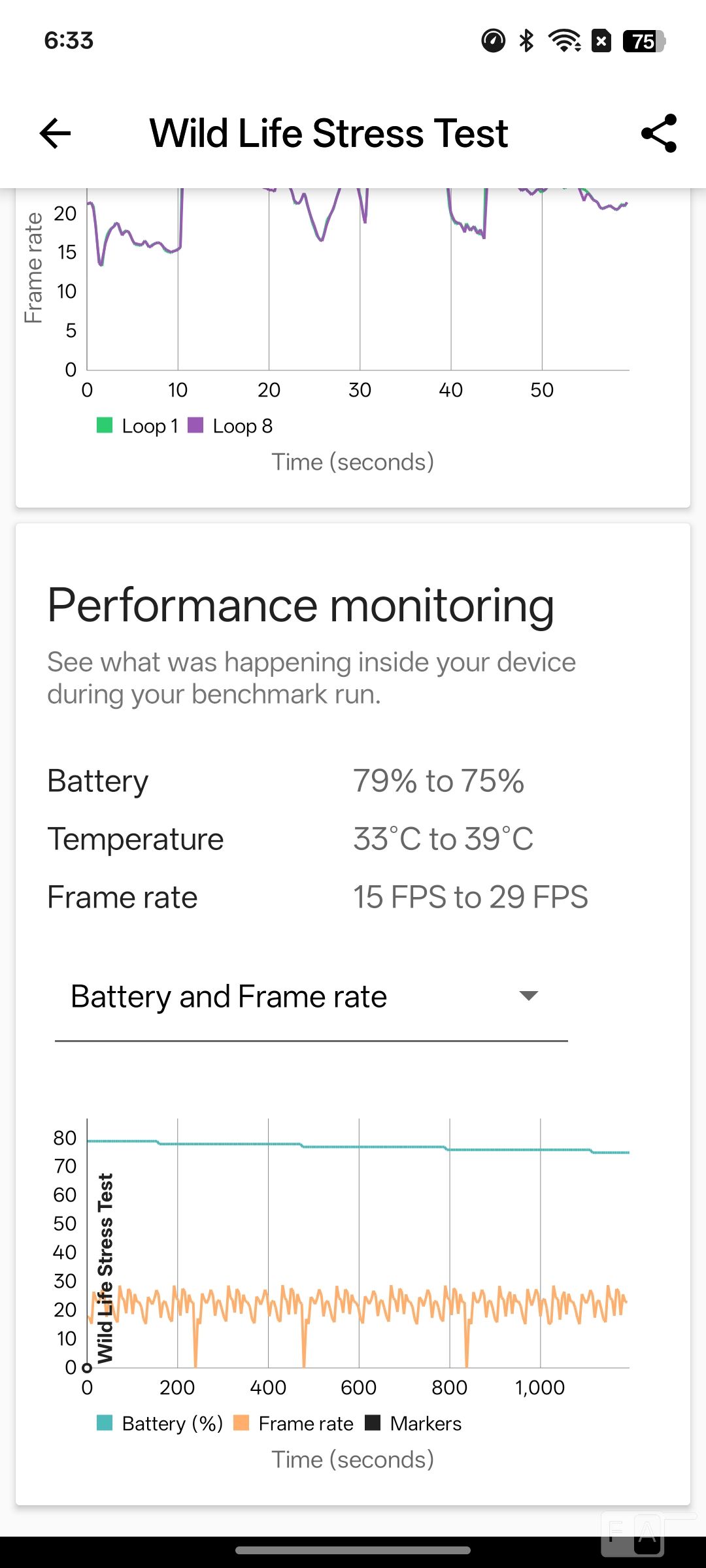Screen dimensions: 706x1568
Task: Tap the Battery 79% to 75% row
Action: 353,781
